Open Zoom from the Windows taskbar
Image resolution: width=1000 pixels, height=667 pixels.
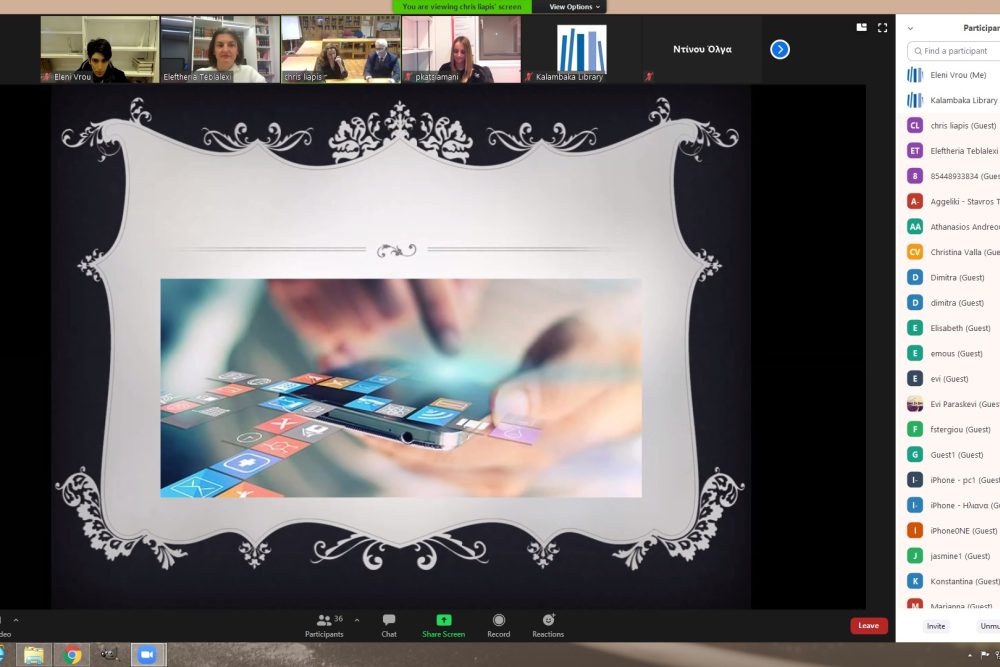click(147, 654)
